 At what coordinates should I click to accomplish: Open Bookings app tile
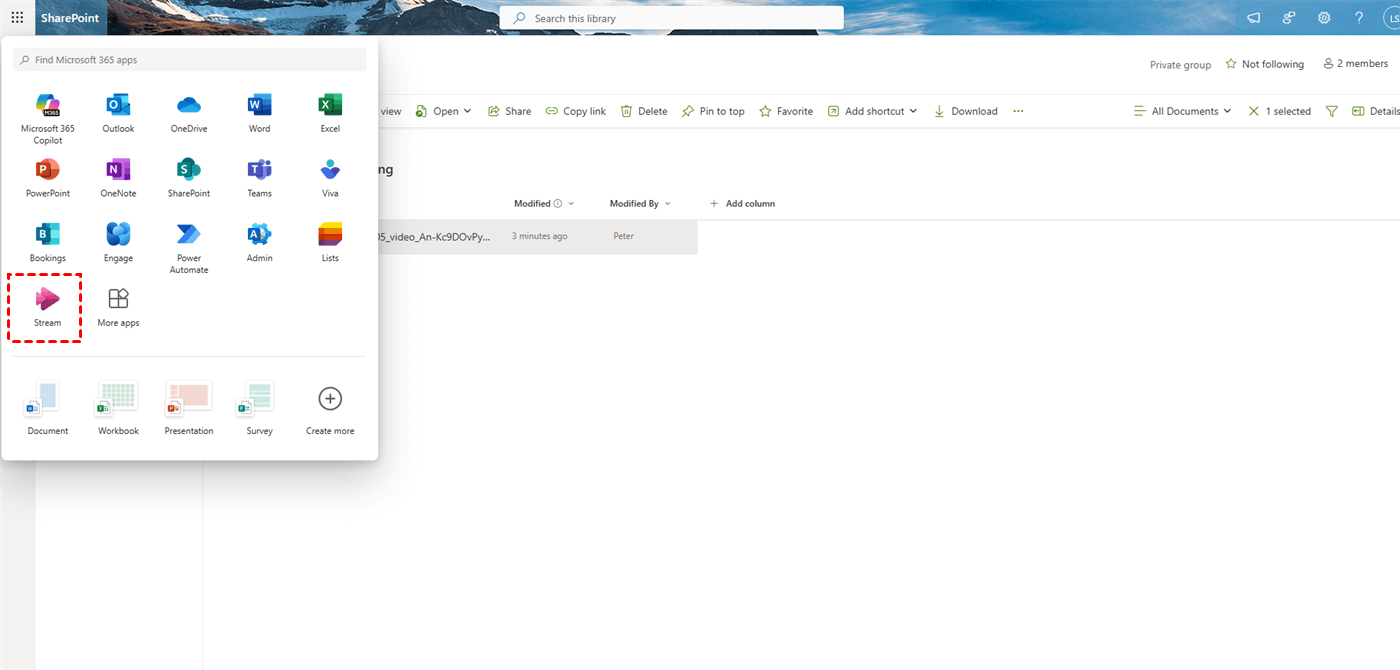point(48,243)
